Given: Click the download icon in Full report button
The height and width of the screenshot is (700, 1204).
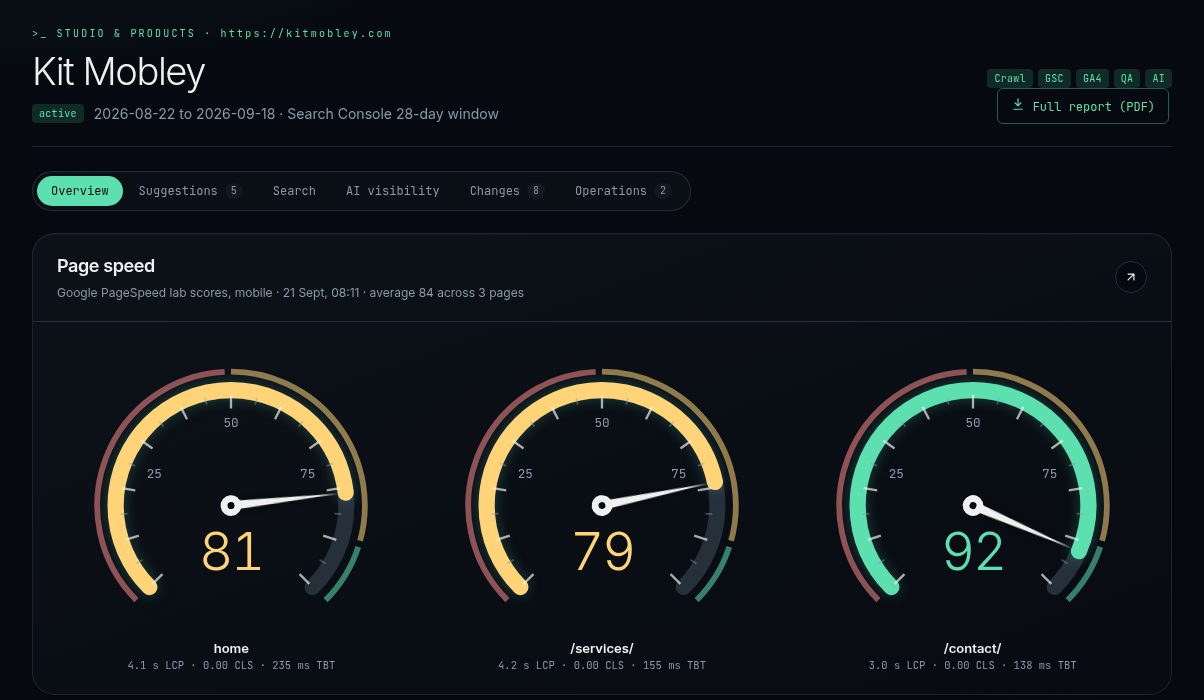Looking at the screenshot, I should [x=1018, y=105].
